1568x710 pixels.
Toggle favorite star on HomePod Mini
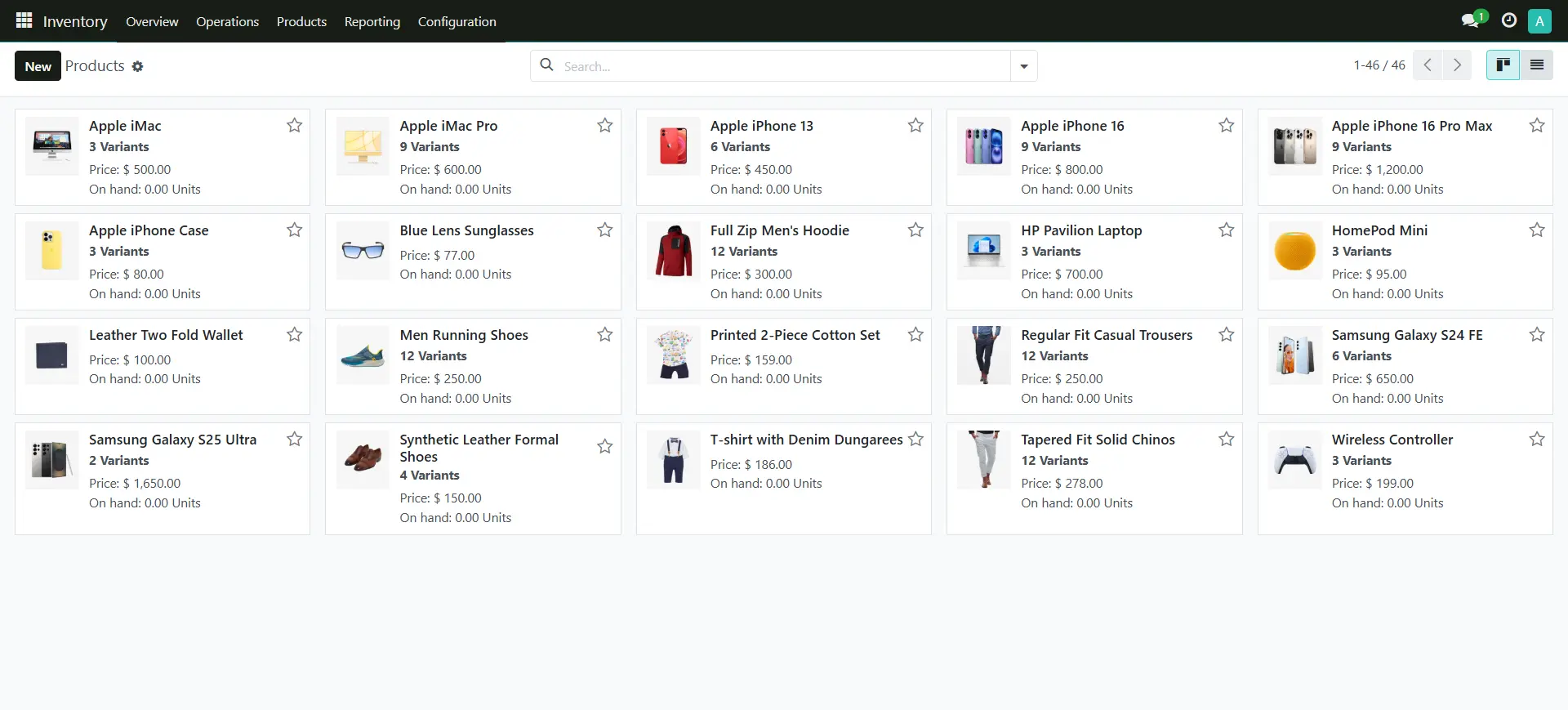(1536, 230)
